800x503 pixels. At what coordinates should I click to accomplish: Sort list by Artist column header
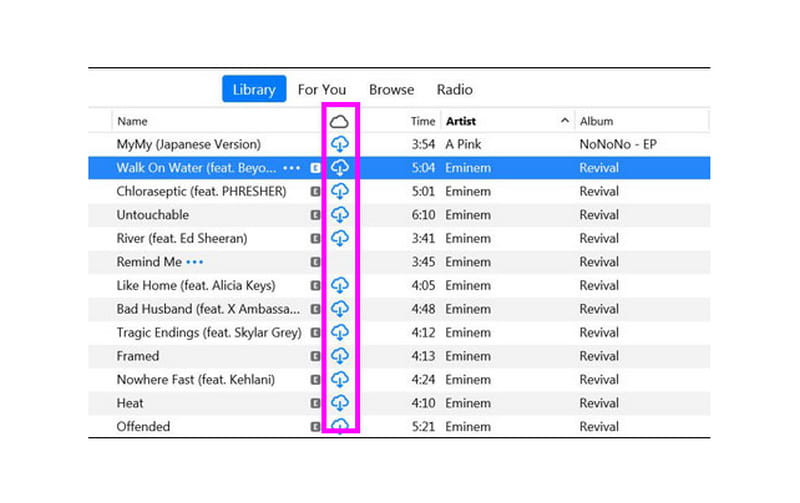coord(461,121)
